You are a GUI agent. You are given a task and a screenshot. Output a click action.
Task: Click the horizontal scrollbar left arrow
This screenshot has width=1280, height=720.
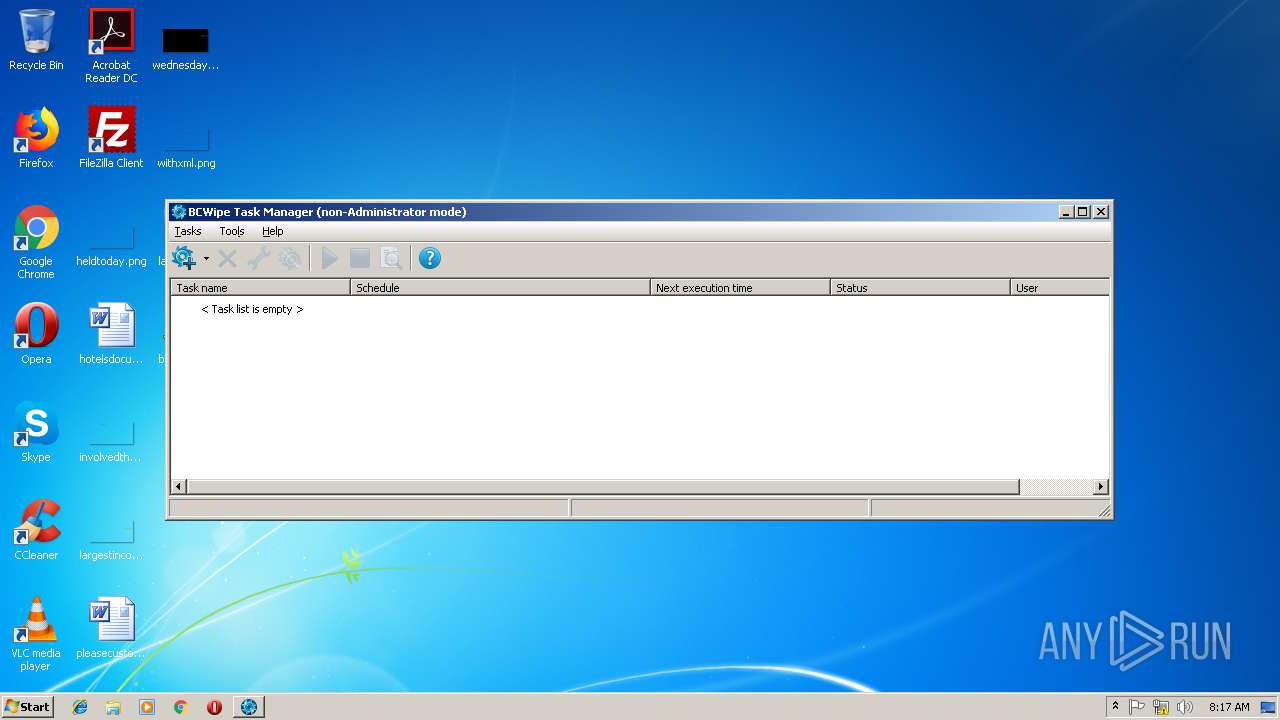(179, 487)
